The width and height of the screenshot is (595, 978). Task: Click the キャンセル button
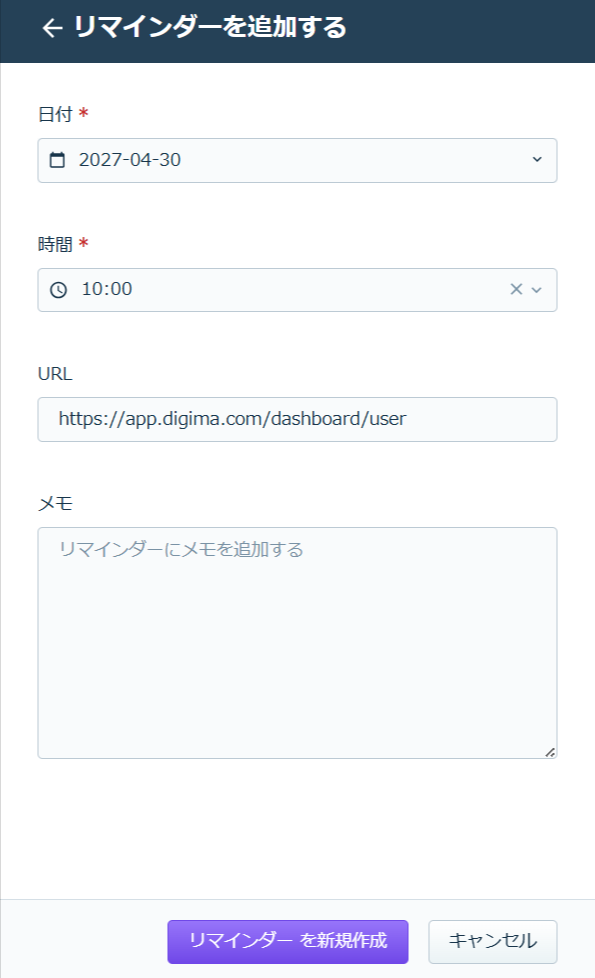493,941
